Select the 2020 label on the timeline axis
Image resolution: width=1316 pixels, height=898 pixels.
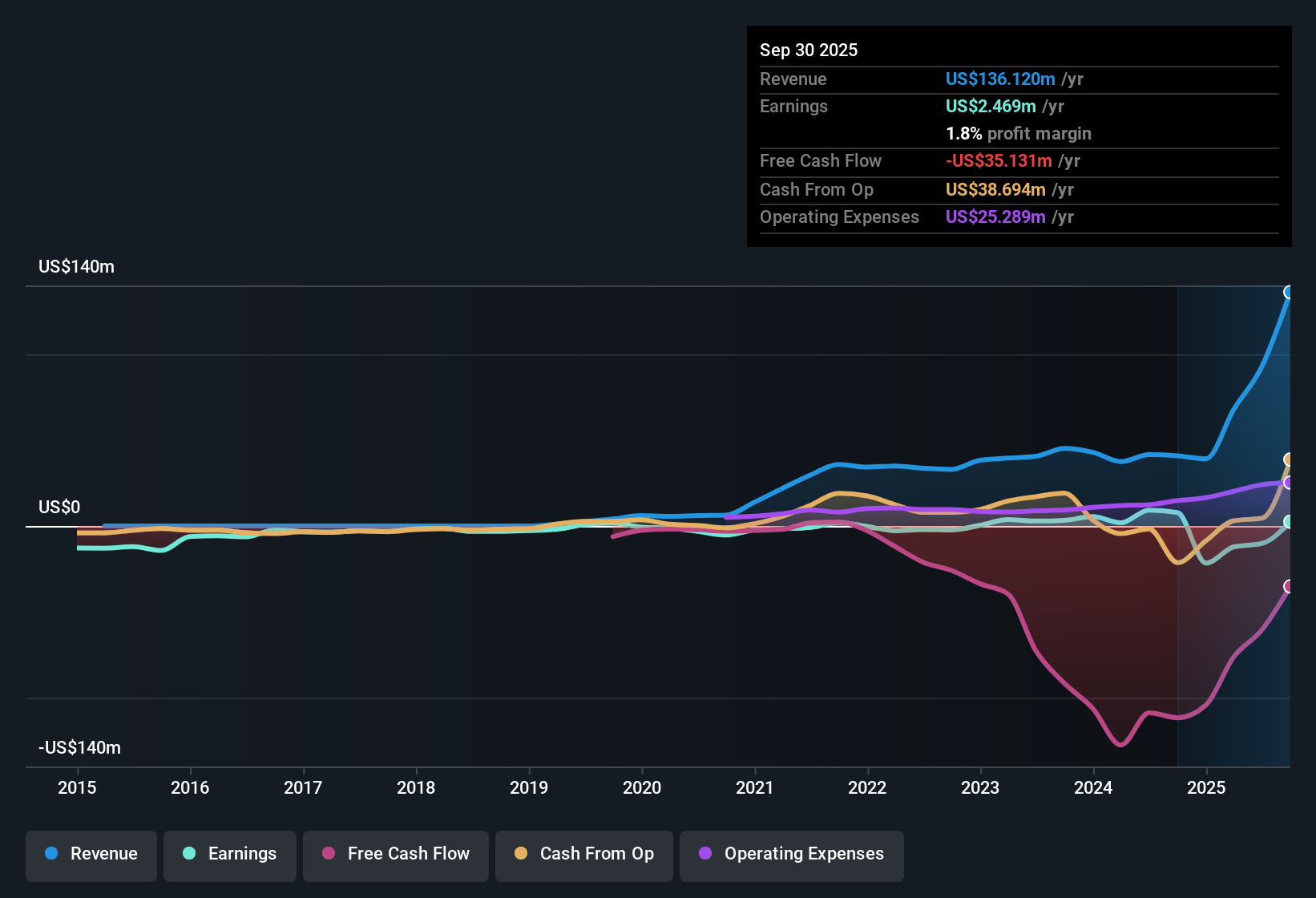pos(642,788)
